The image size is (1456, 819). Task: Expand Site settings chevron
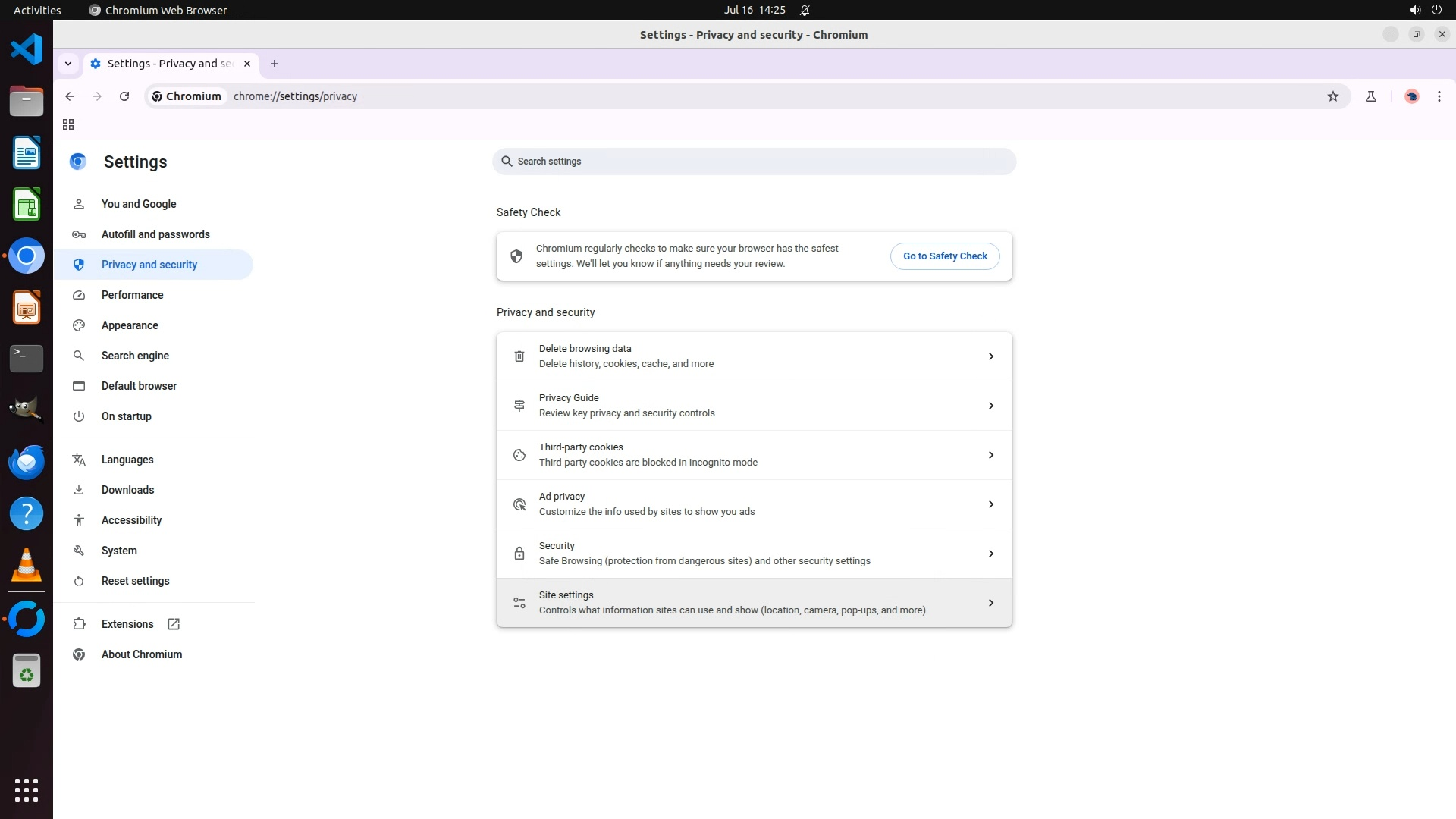click(990, 603)
